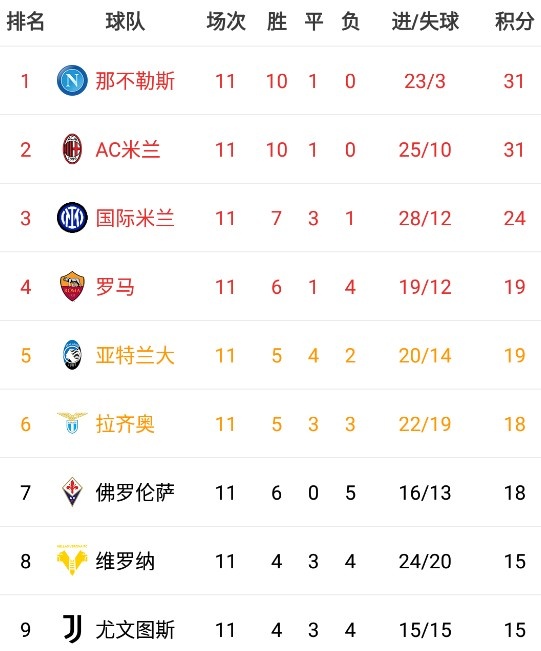Click the 胜 column header

click(x=277, y=21)
